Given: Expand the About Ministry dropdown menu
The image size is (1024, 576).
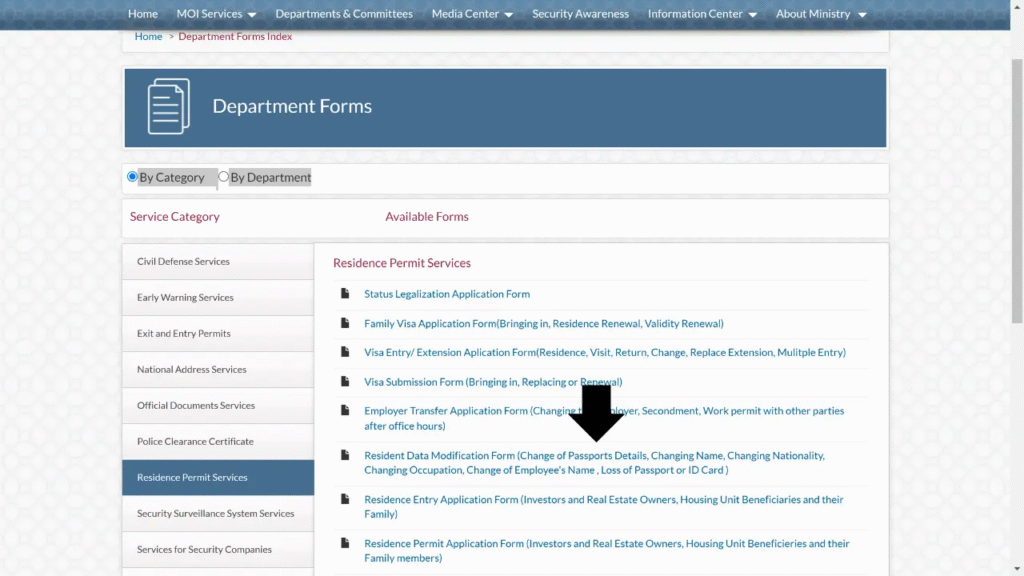Looking at the screenshot, I should point(821,14).
